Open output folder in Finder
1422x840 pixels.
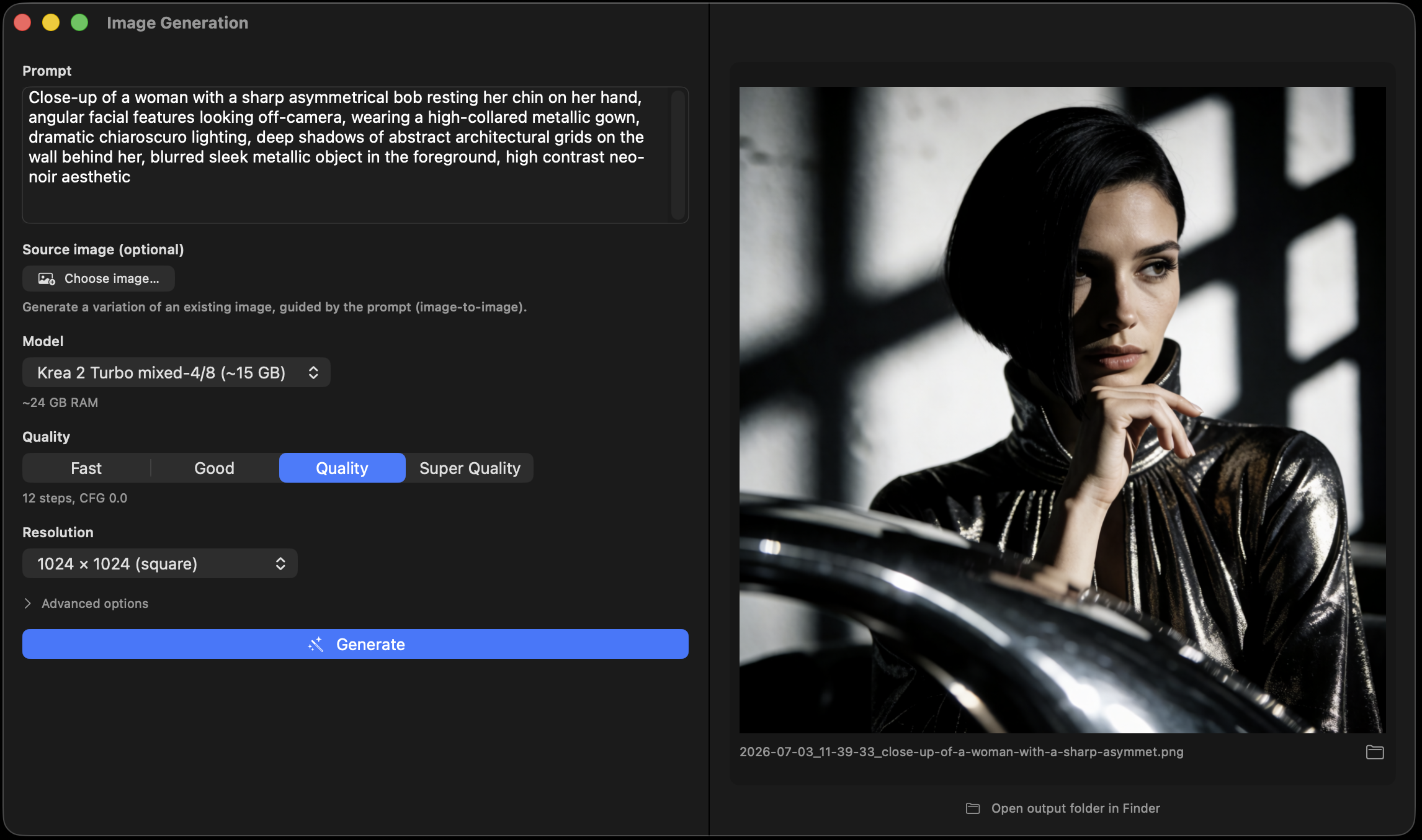tap(1063, 808)
